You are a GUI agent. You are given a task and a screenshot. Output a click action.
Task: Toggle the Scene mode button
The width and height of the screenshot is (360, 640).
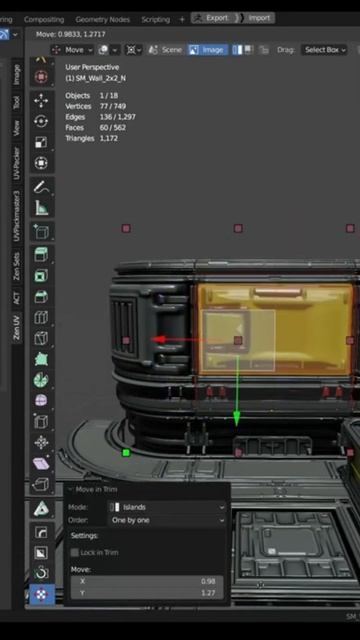pos(165,50)
